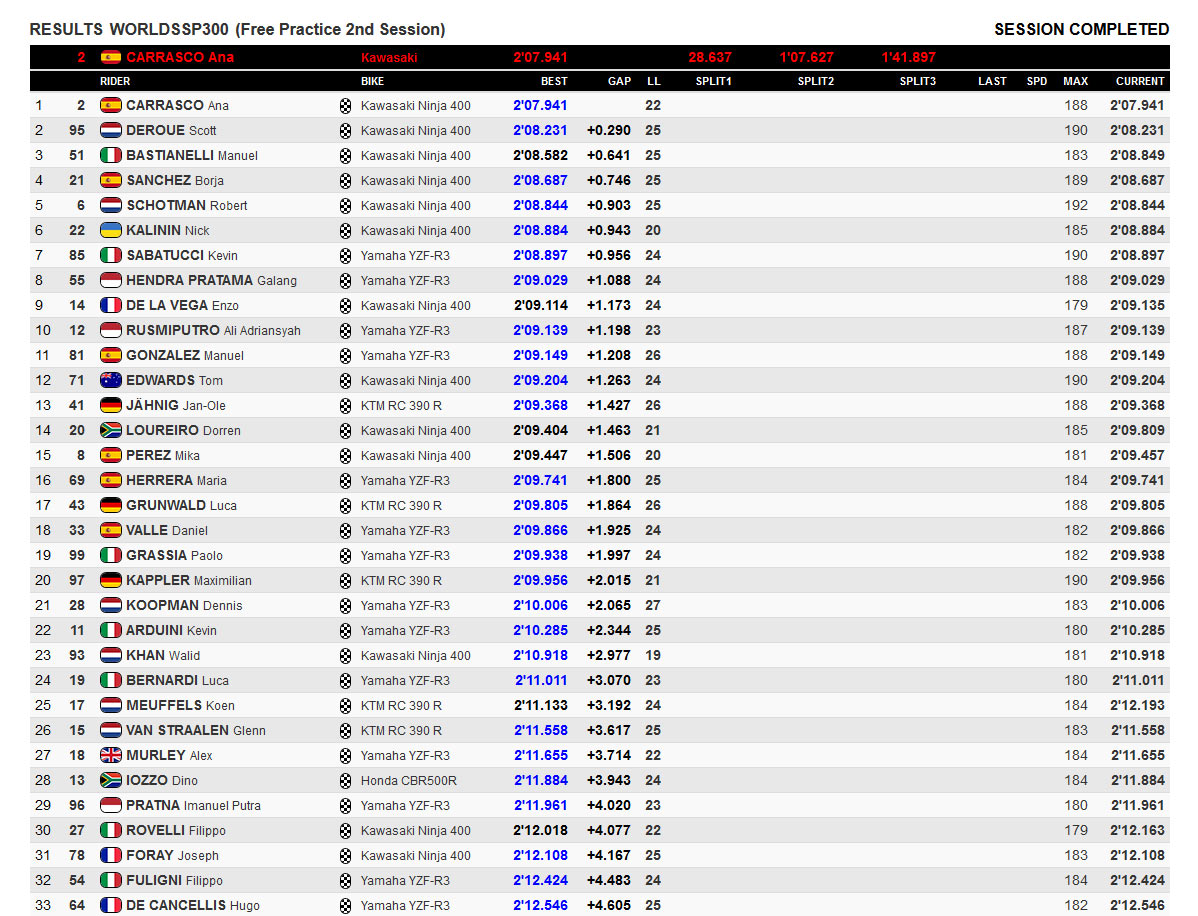The width and height of the screenshot is (1198, 916).
Task: Click rider name GRASSIA Paolo
Action: tap(174, 555)
